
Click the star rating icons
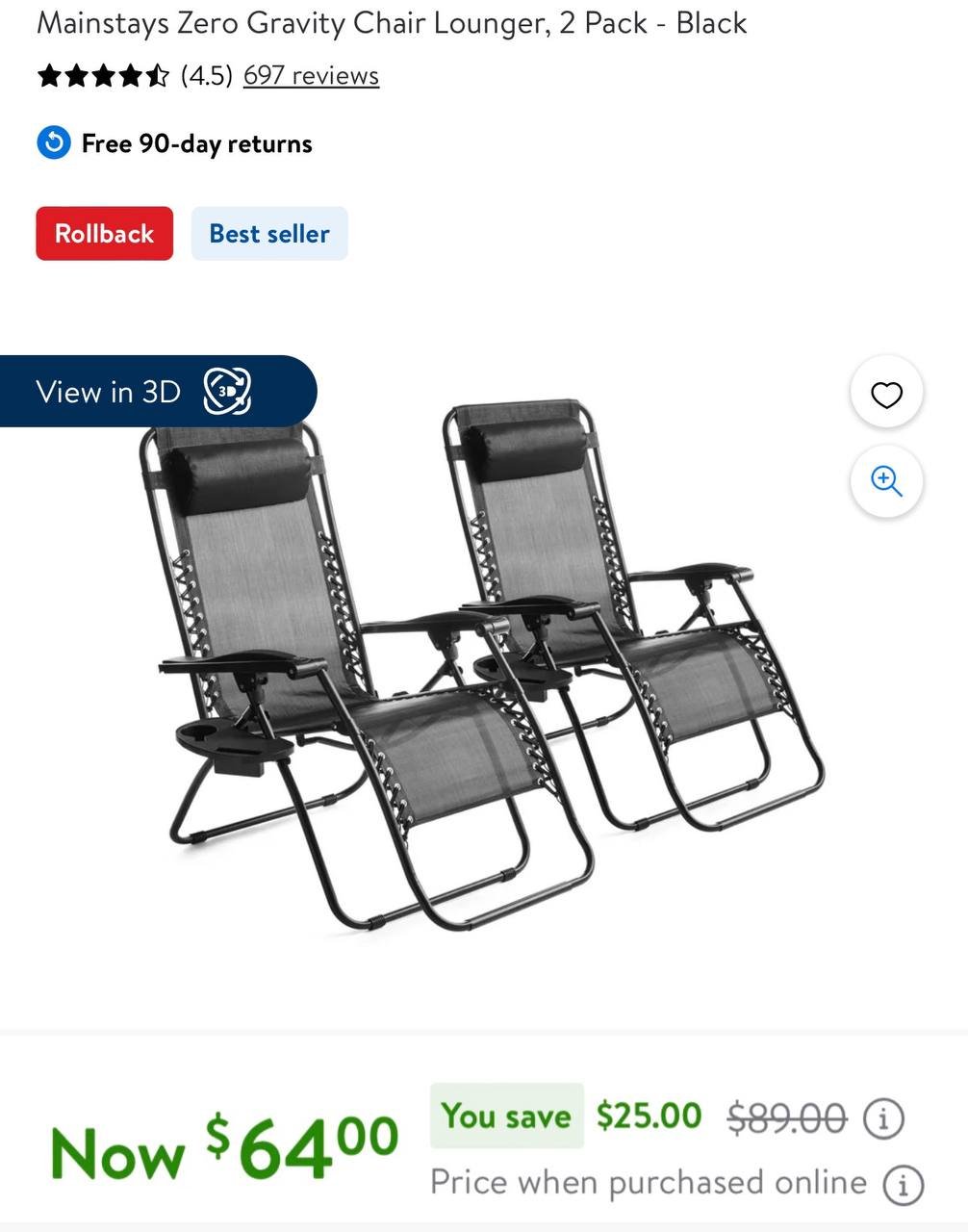104,75
